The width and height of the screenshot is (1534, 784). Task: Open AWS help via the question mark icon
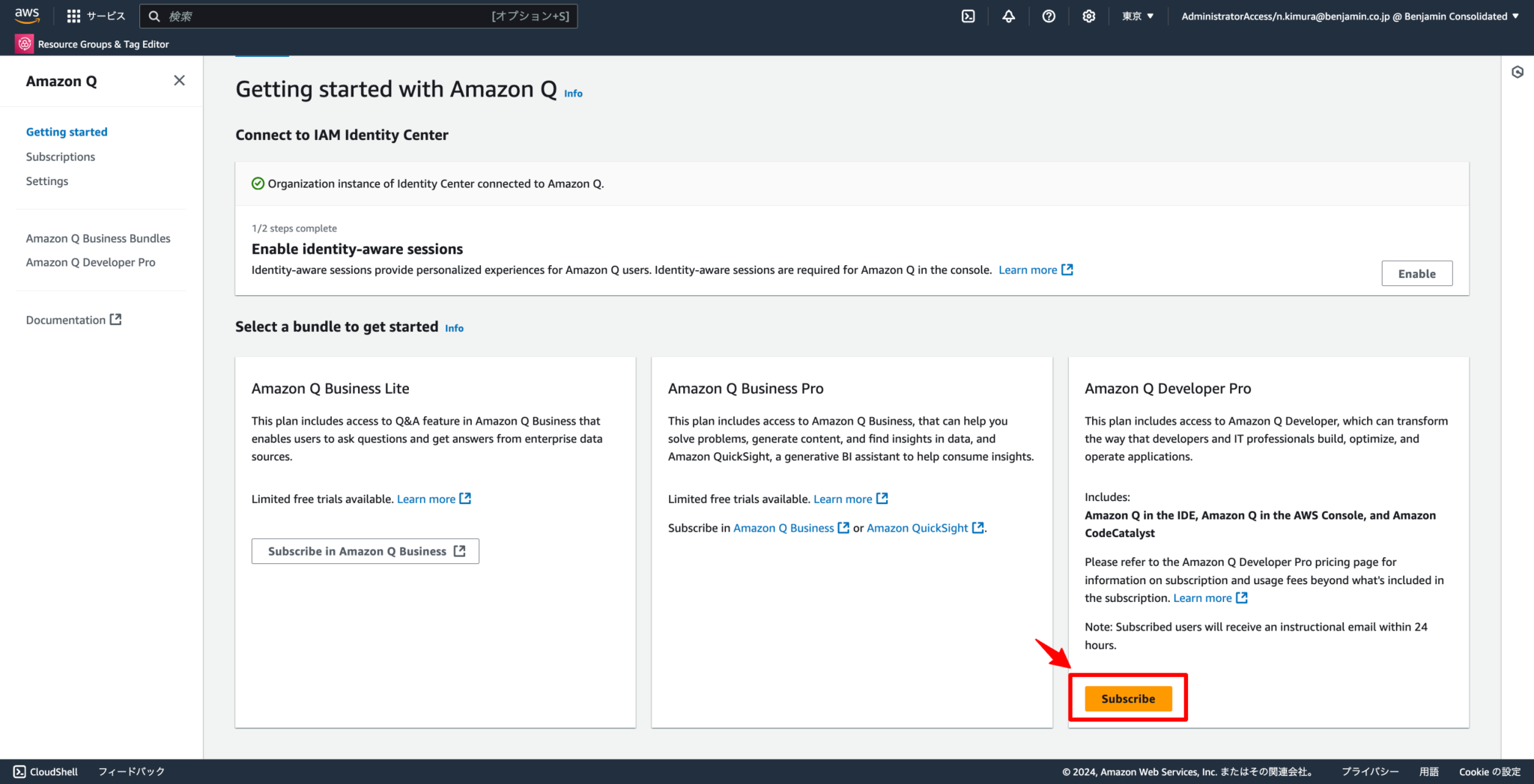1049,16
